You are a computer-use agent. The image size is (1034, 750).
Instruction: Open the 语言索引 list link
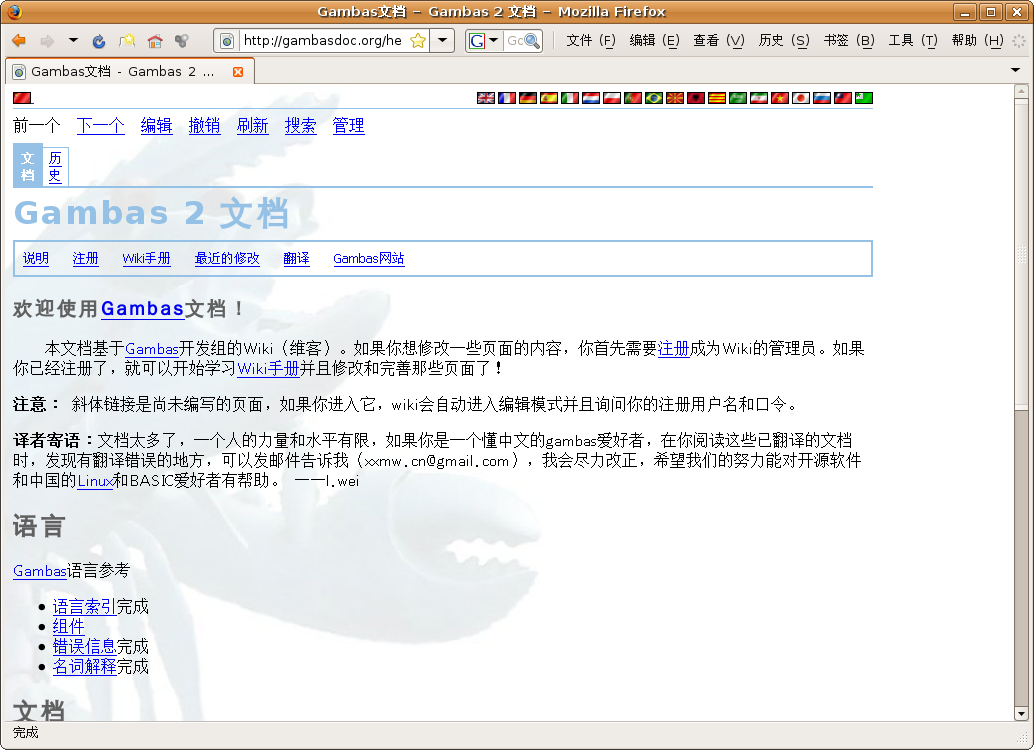pyautogui.click(x=84, y=606)
